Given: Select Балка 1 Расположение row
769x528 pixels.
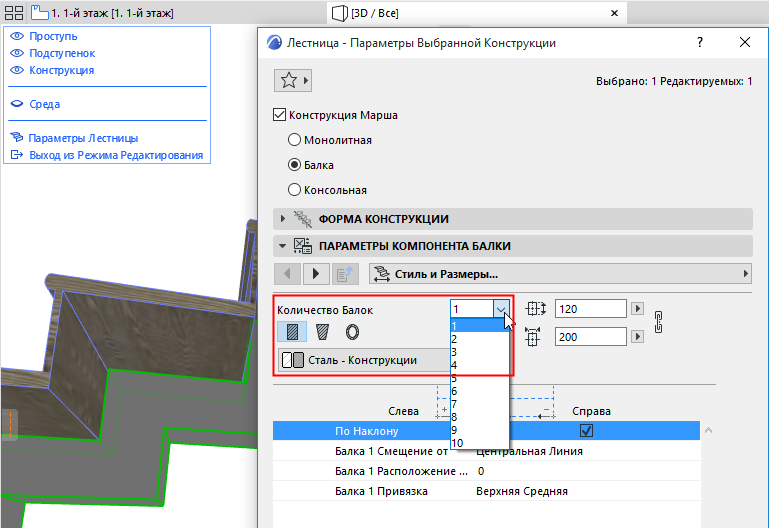Looking at the screenshot, I should (x=486, y=471).
